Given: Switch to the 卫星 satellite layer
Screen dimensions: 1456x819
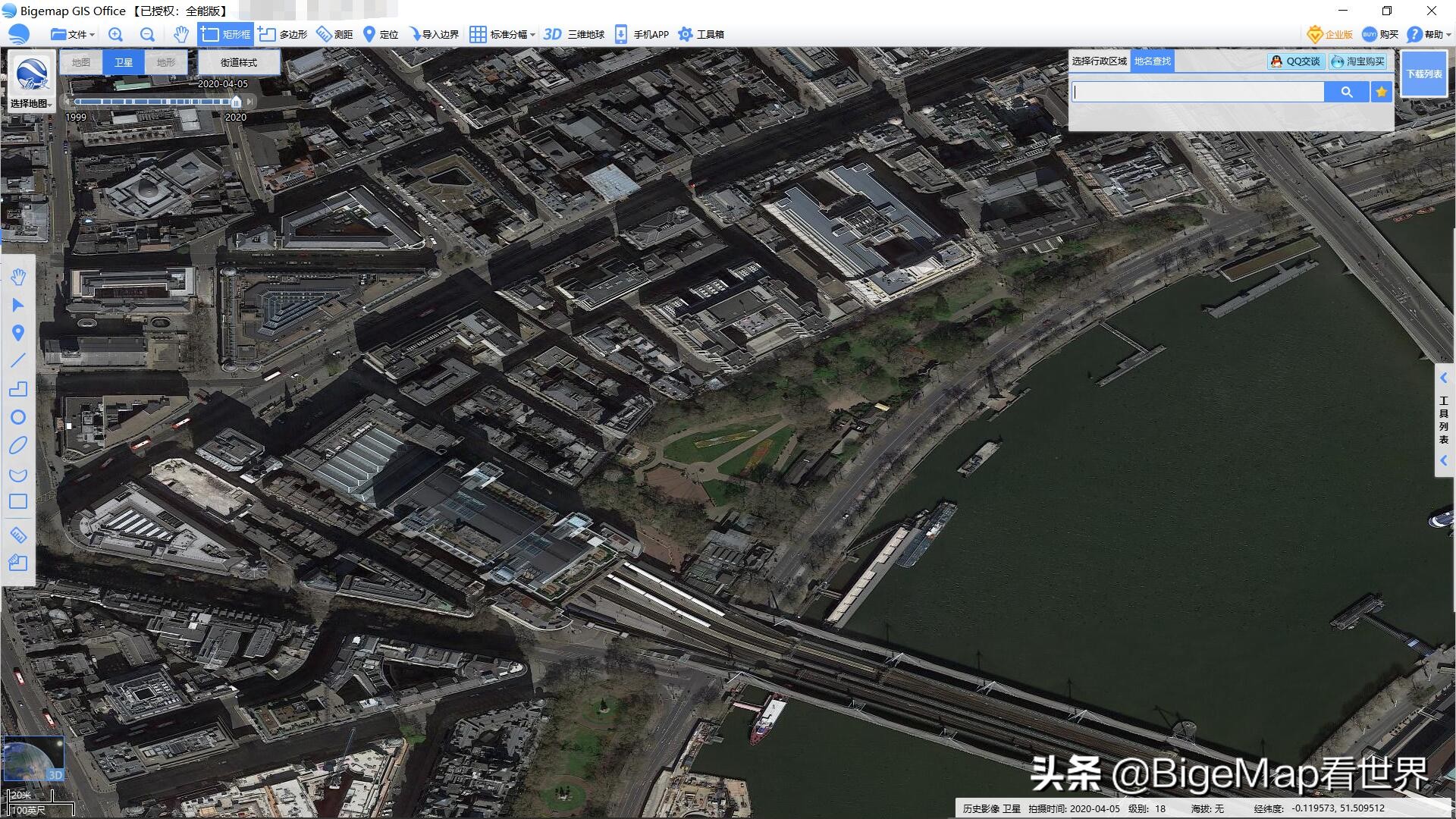Looking at the screenshot, I should (x=124, y=62).
